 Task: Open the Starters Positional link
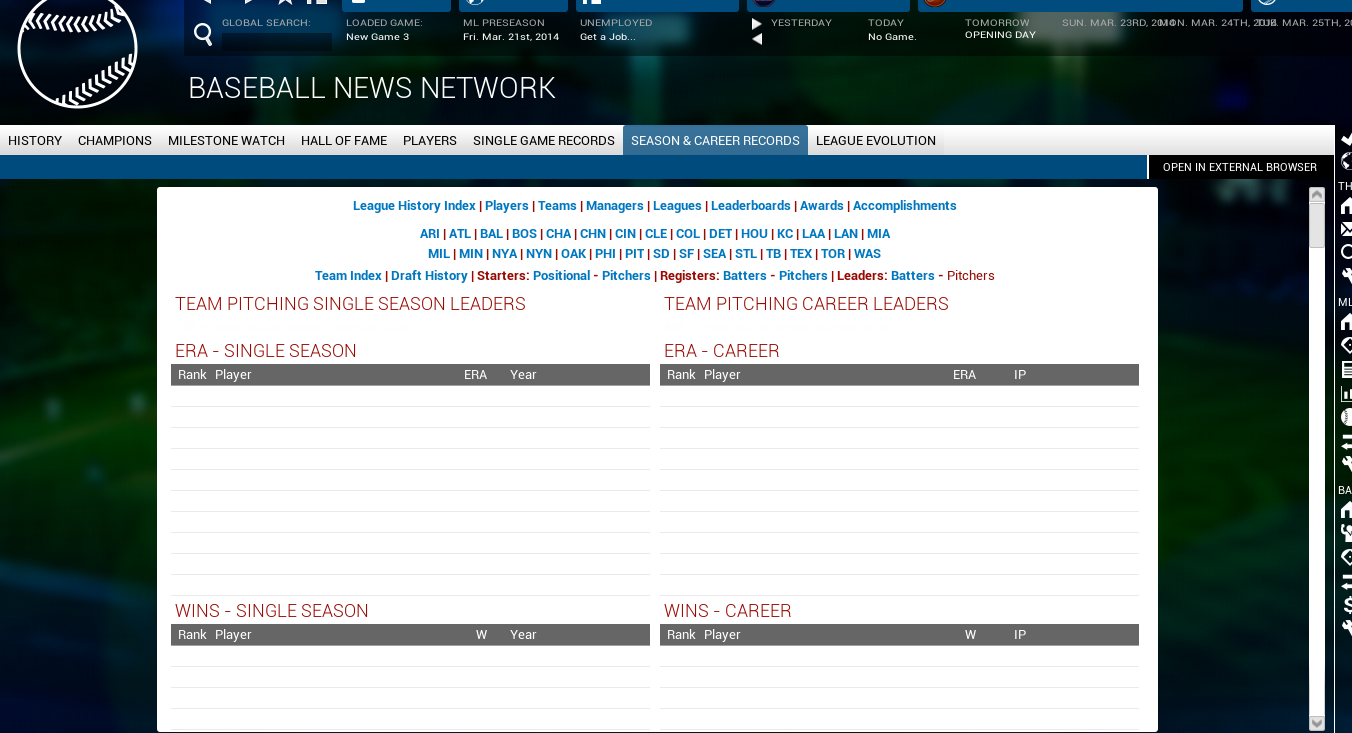click(x=561, y=276)
